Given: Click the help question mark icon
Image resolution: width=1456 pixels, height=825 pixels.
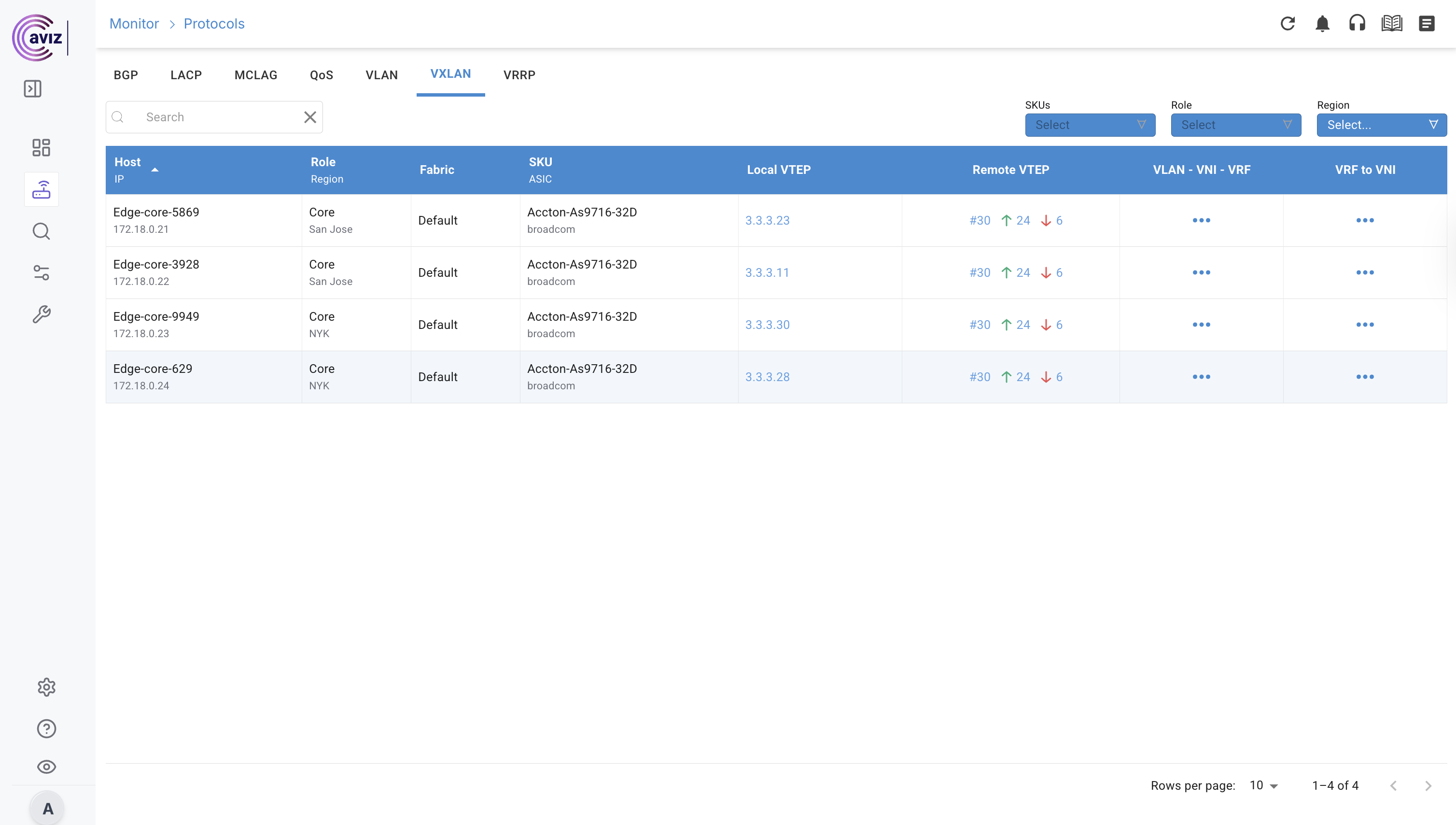Looking at the screenshot, I should (46, 728).
